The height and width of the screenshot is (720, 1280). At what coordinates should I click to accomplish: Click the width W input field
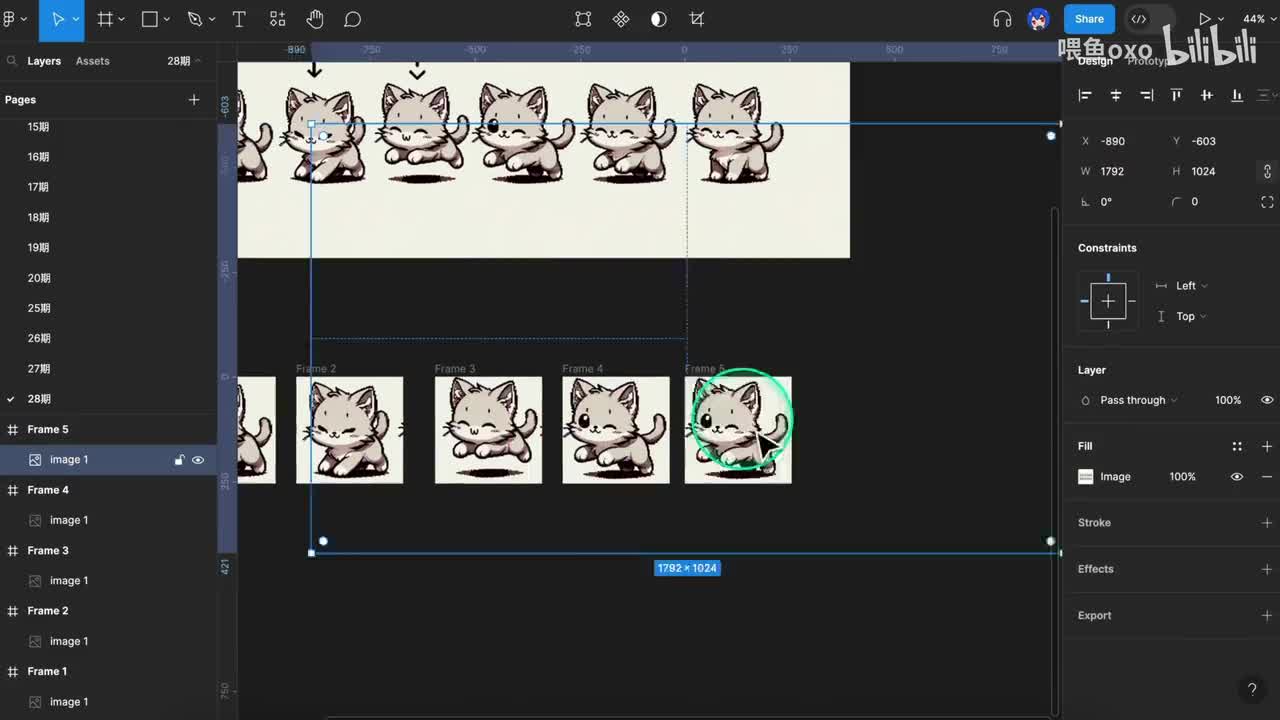coord(1125,171)
